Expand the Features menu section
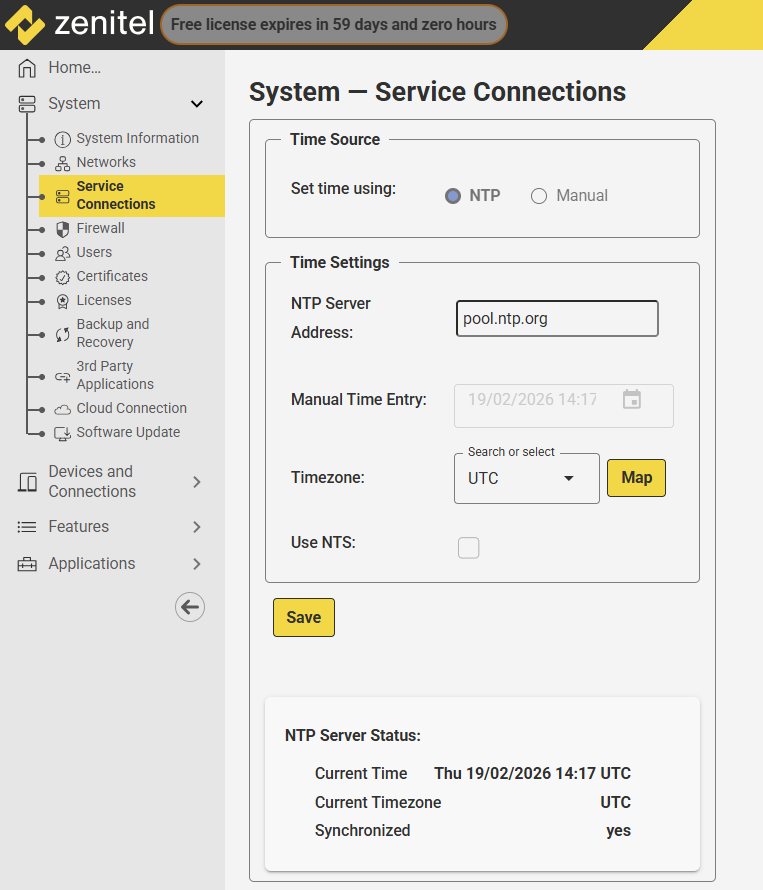The height and width of the screenshot is (890, 763). click(197, 527)
